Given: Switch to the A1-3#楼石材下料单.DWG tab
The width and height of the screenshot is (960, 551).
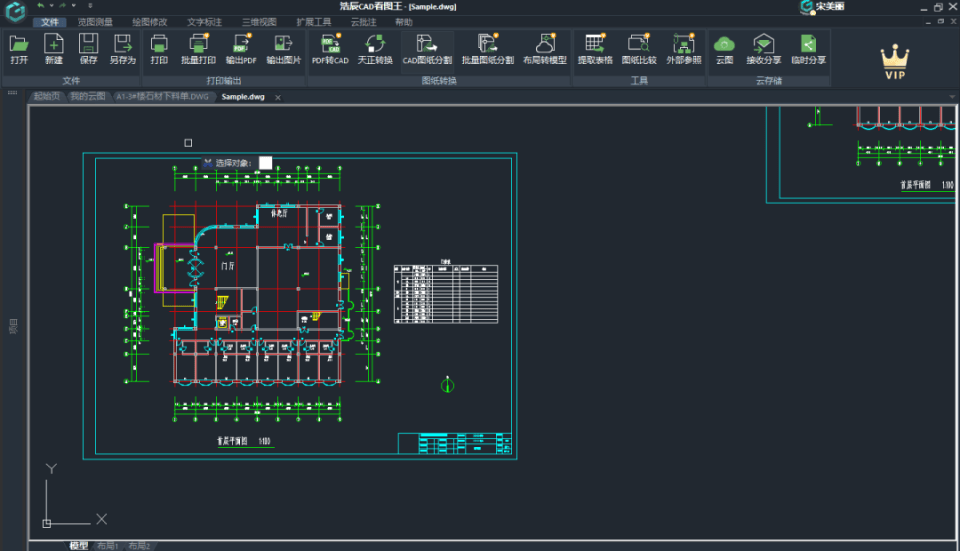Looking at the screenshot, I should 162,97.
